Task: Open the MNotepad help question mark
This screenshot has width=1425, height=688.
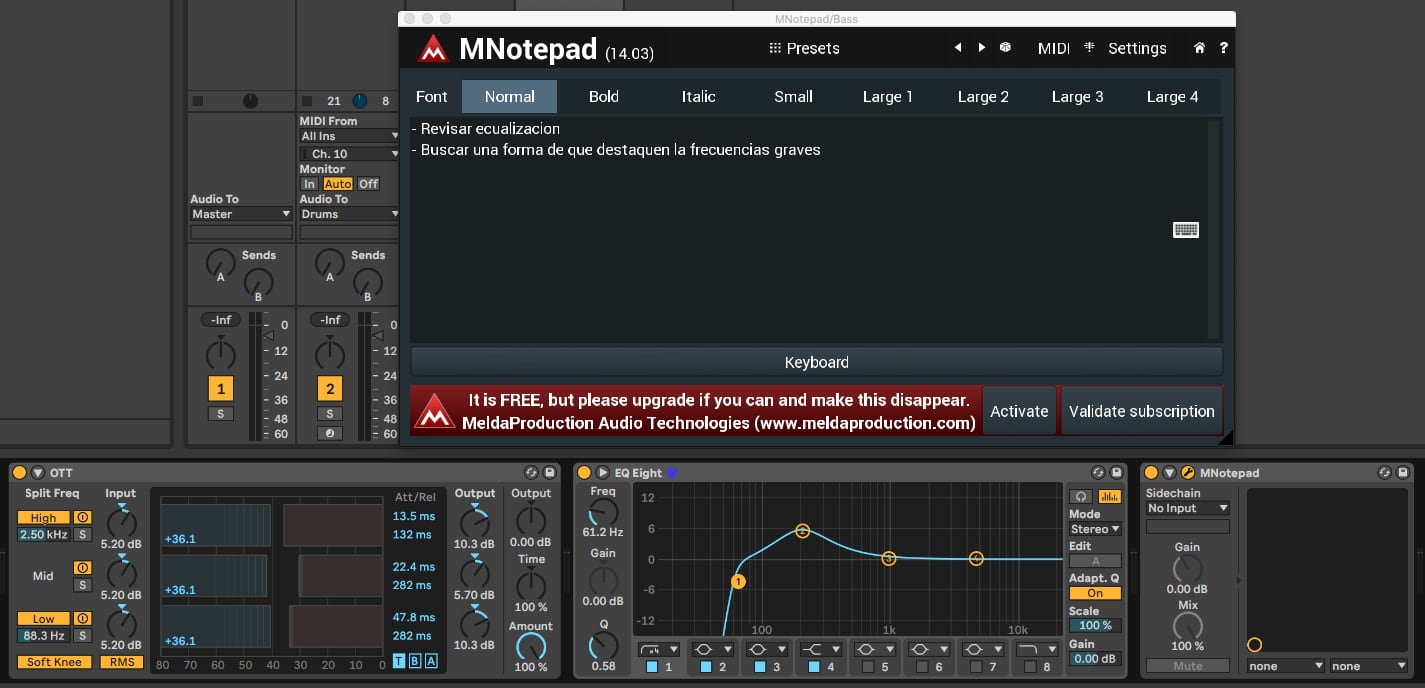Action: click(x=1223, y=48)
